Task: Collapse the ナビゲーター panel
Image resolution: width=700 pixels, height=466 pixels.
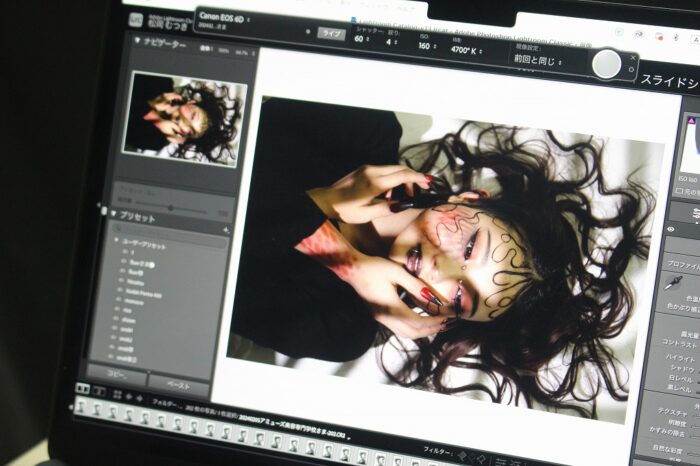Action: (x=137, y=42)
